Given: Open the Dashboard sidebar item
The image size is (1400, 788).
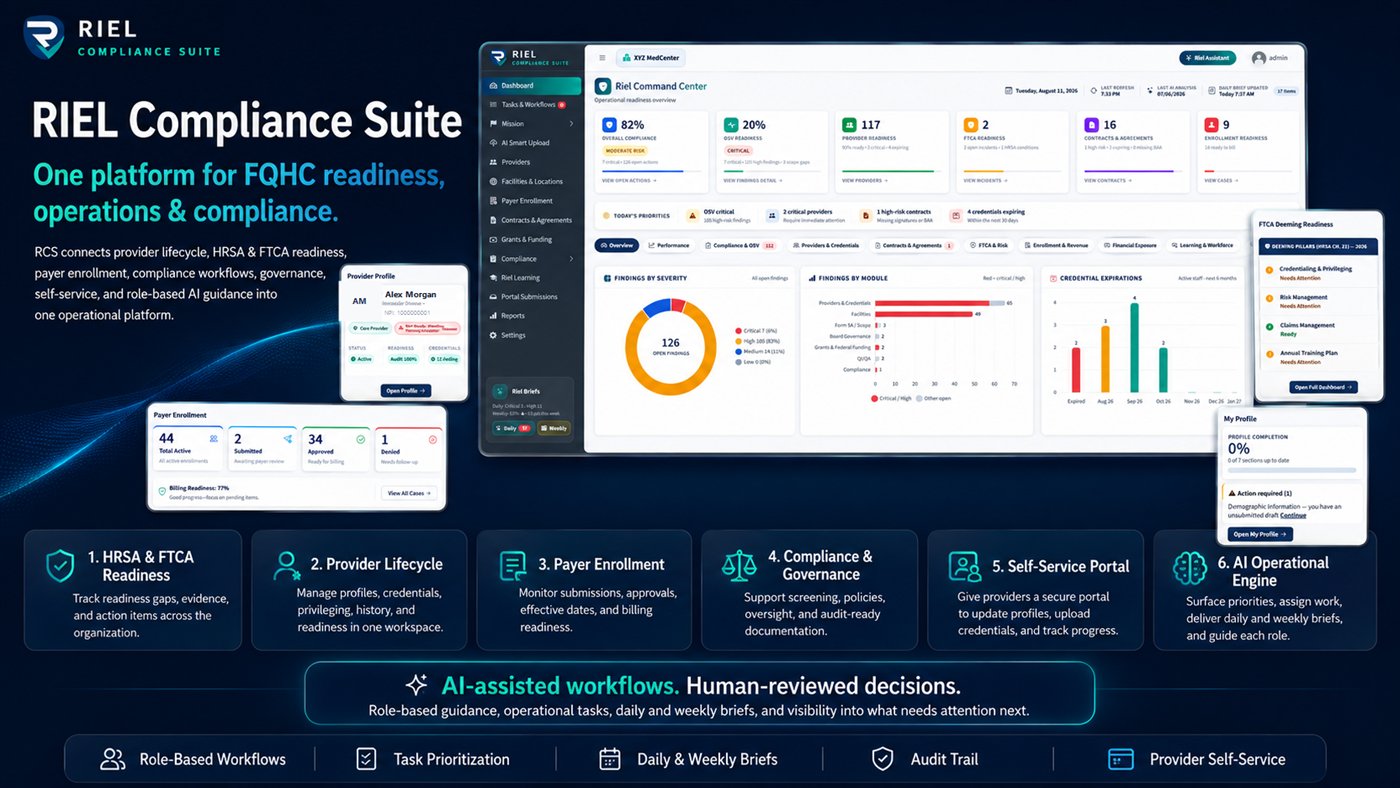Looking at the screenshot, I should point(531,86).
